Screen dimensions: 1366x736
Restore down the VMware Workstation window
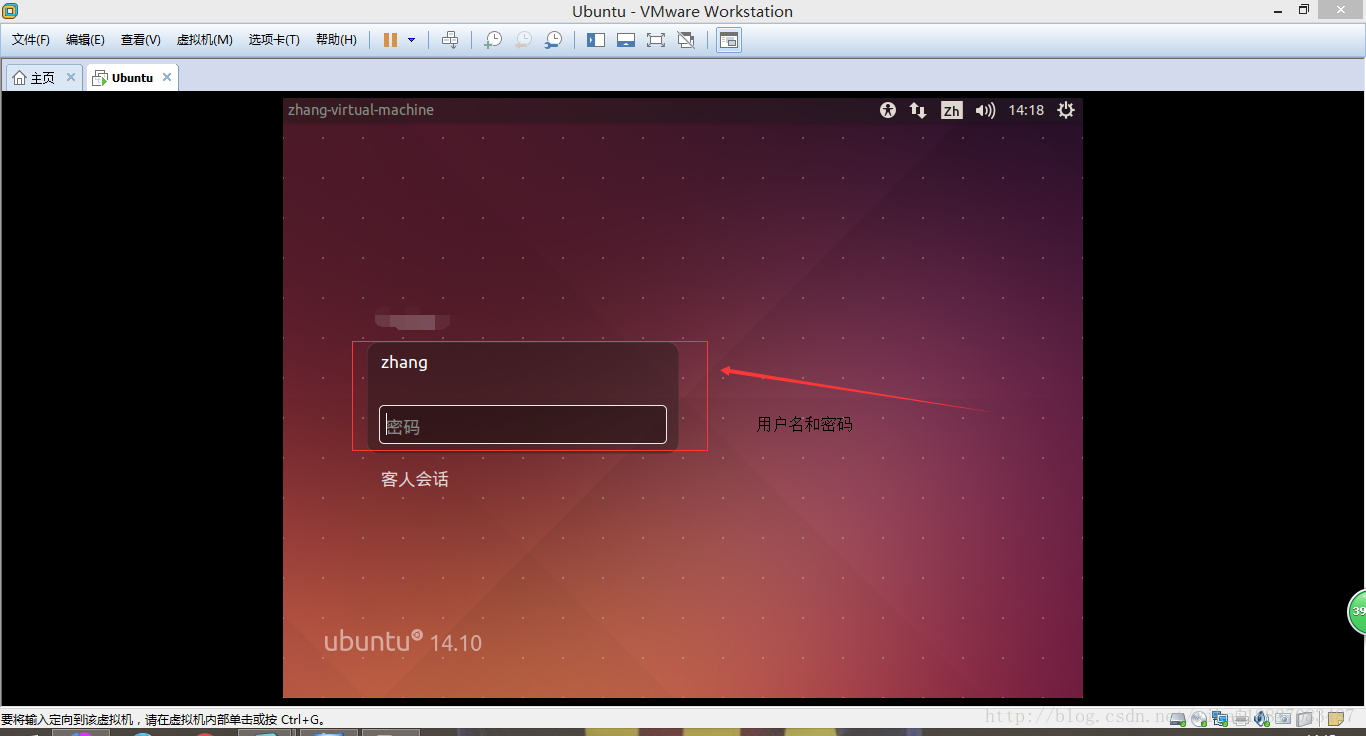pos(1304,9)
